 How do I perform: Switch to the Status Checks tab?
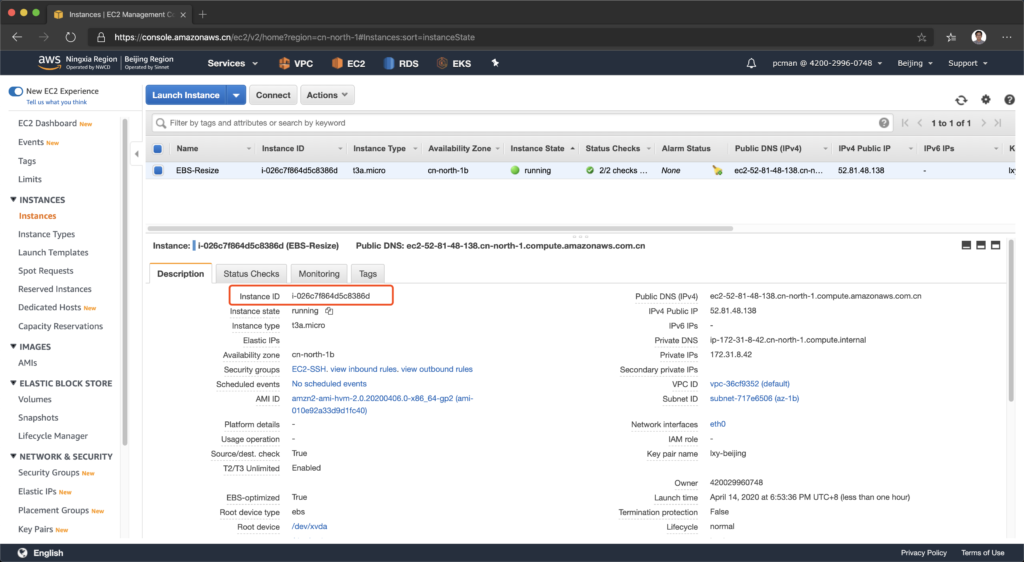[x=251, y=273]
